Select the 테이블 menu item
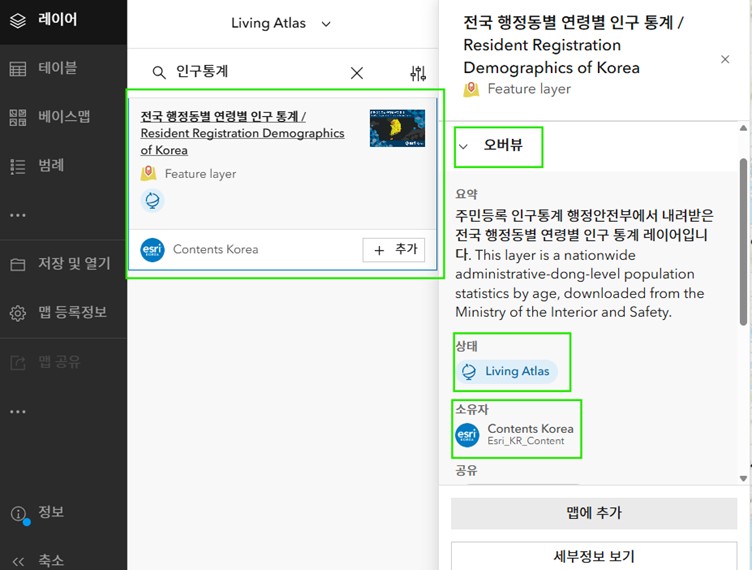752x570 pixels. 63,69
